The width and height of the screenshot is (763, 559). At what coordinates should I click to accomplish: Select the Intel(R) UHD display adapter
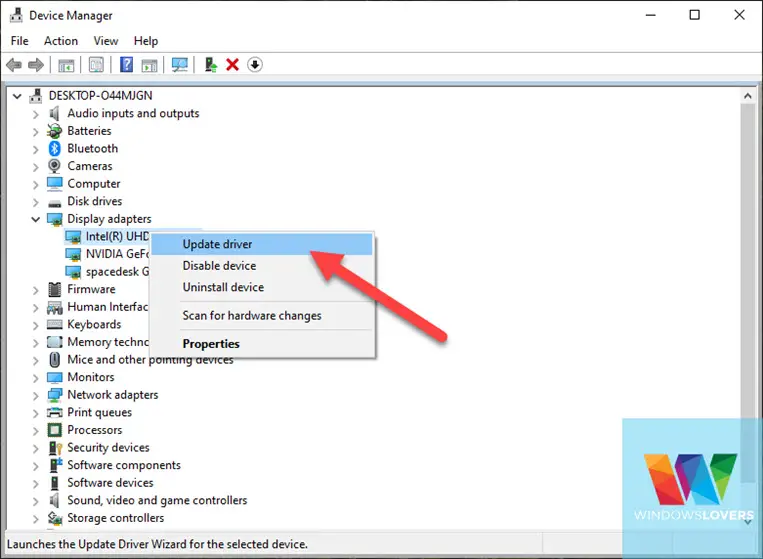pyautogui.click(x=117, y=236)
